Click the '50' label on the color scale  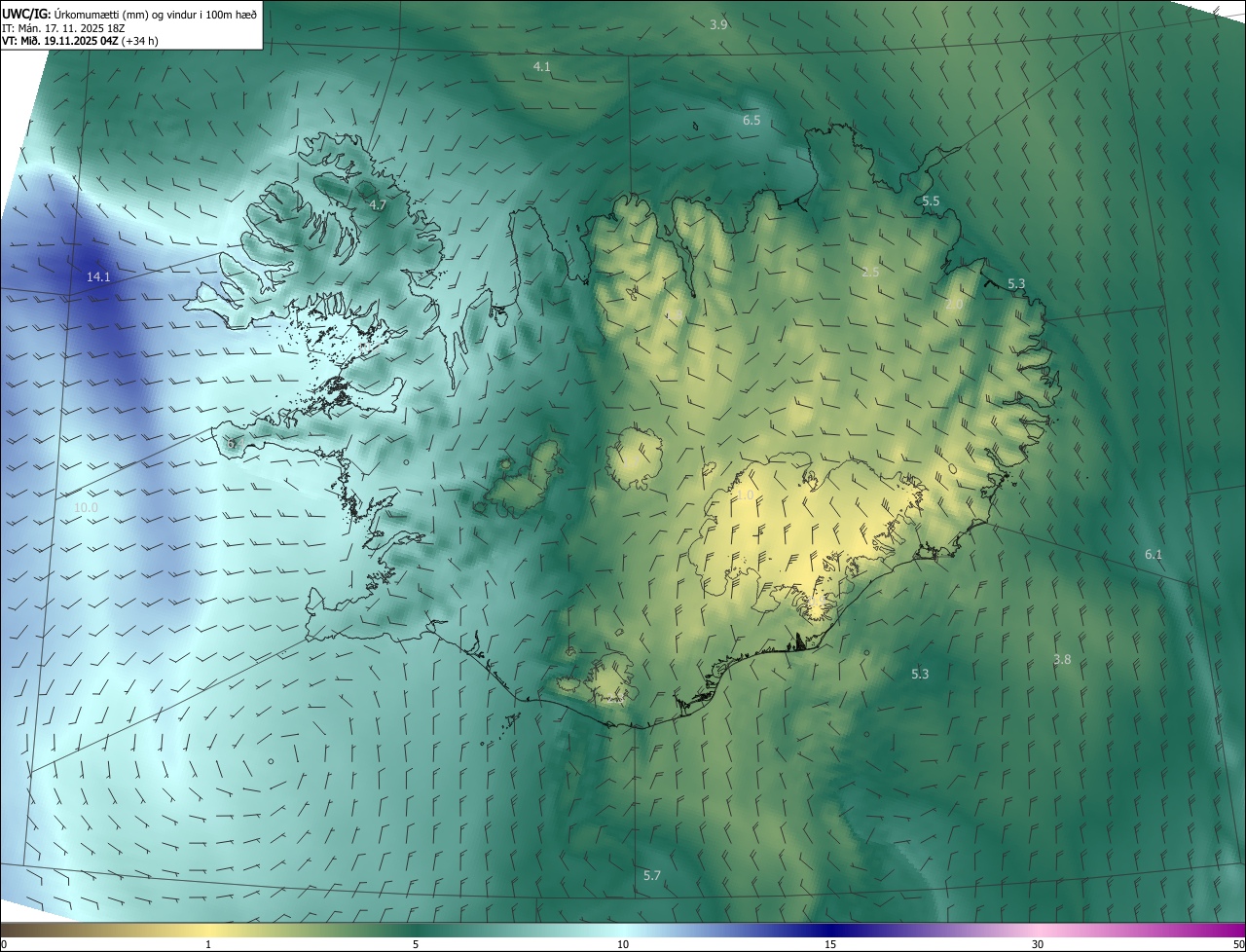(1238, 945)
